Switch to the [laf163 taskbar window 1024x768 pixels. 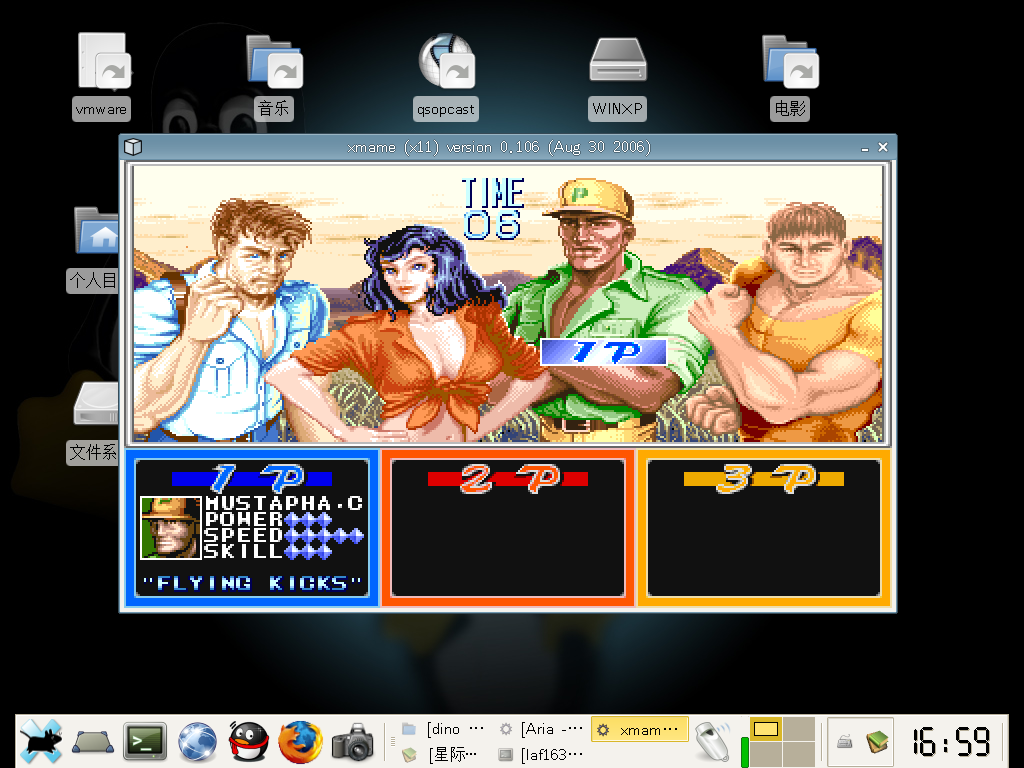(541, 754)
